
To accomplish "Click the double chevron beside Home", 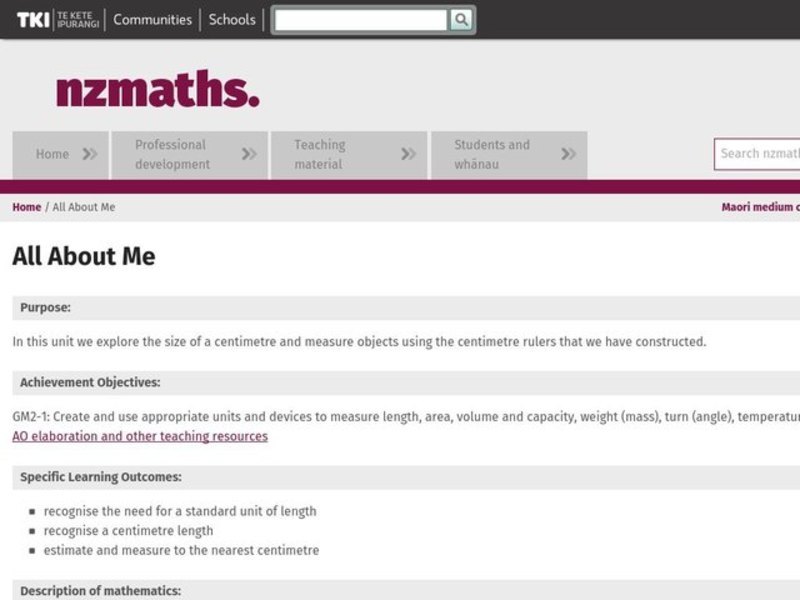I will [90, 154].
